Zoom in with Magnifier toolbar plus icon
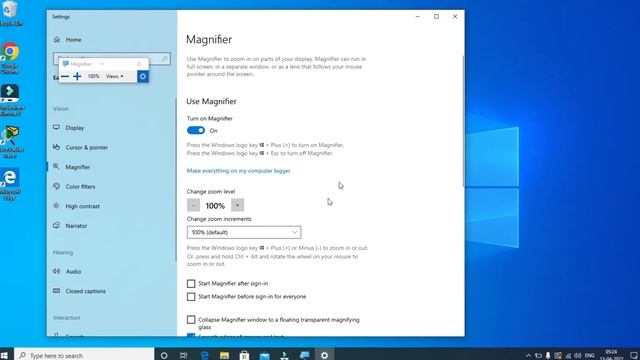Image resolution: width=640 pixels, height=360 pixels. (x=77, y=76)
